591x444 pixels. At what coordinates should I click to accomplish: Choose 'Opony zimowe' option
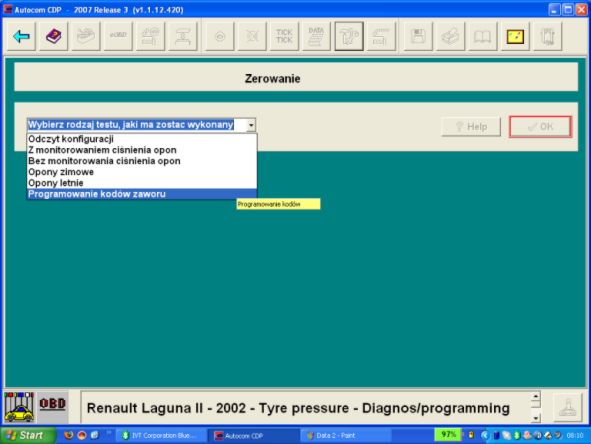tap(142, 172)
